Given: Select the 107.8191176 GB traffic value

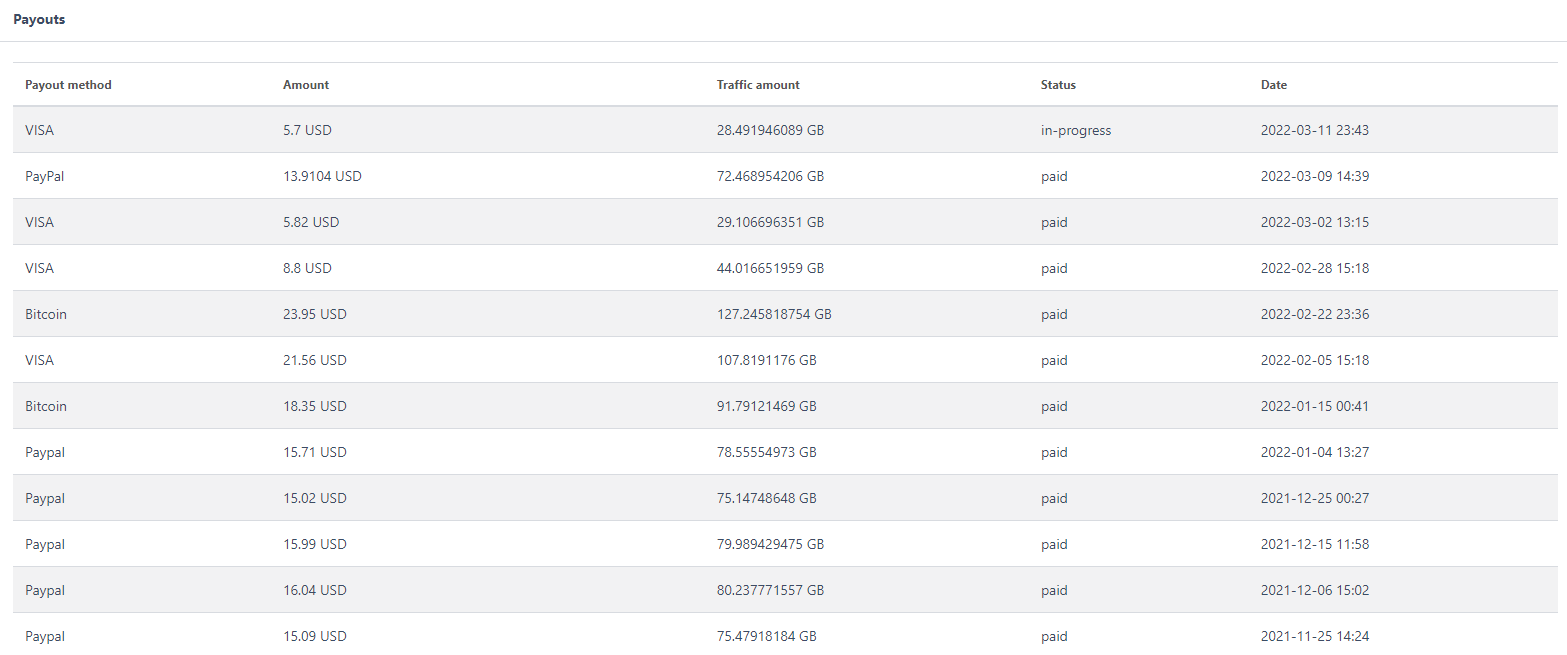Looking at the screenshot, I should [x=767, y=360].
